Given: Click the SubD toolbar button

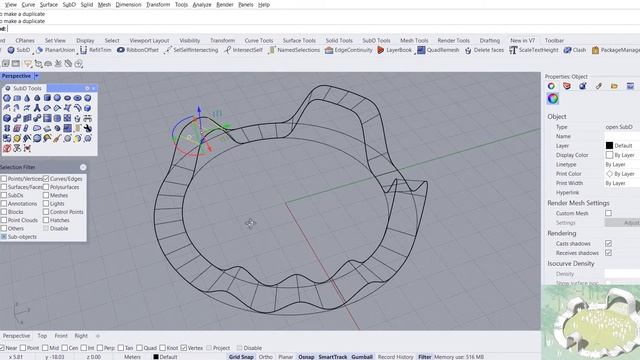Looking at the screenshot, I should [19, 50].
